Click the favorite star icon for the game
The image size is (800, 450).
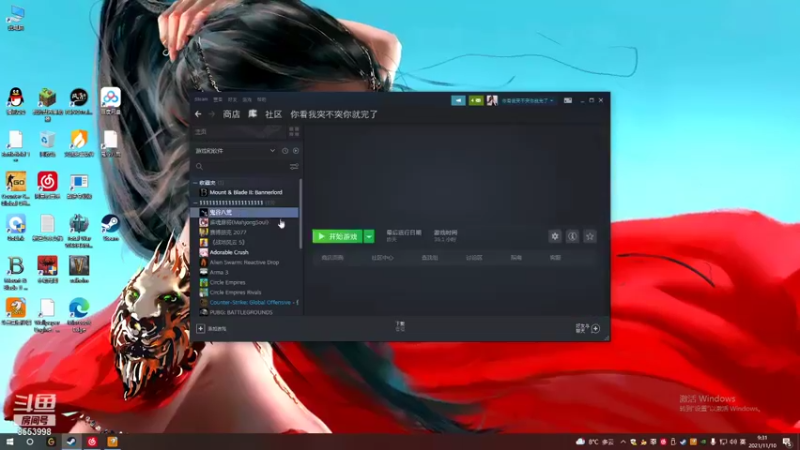tap(590, 236)
